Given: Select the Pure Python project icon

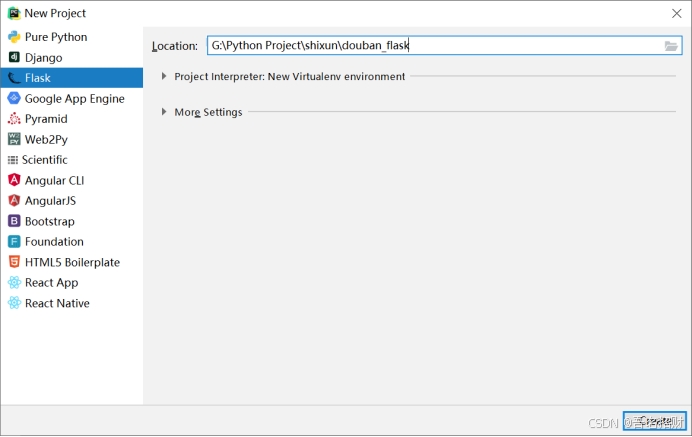Looking at the screenshot, I should (x=14, y=37).
